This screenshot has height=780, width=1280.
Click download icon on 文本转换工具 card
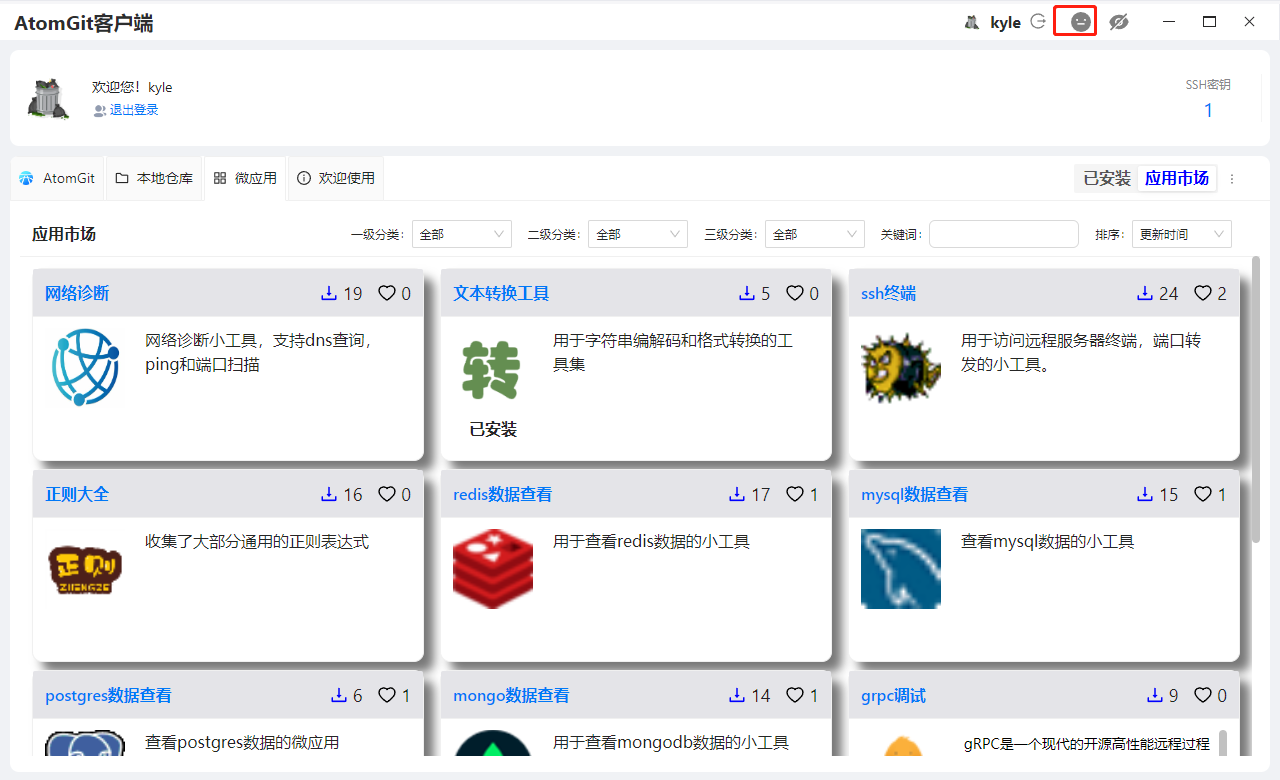click(746, 293)
